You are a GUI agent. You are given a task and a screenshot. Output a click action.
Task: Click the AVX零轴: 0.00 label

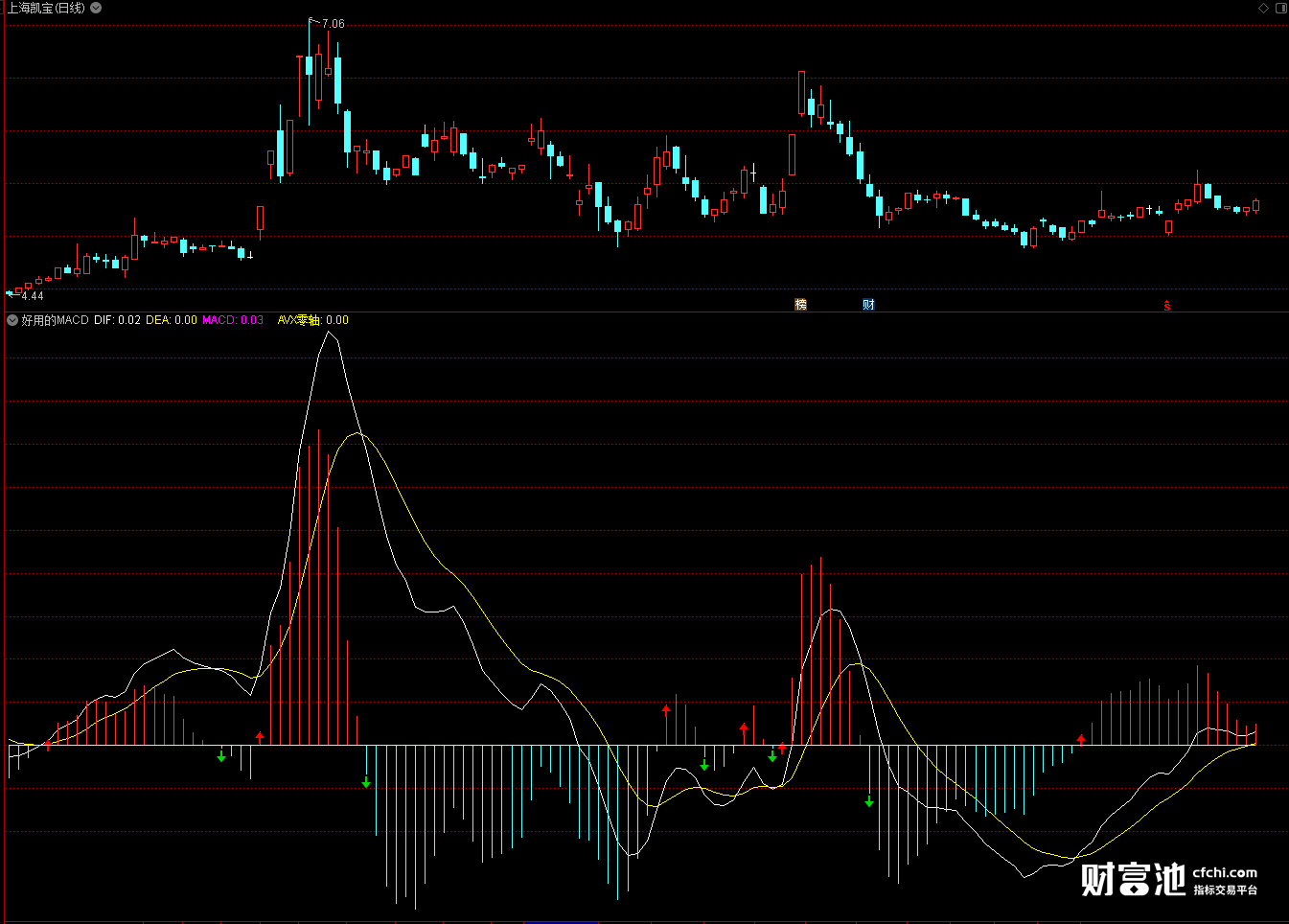point(312,320)
